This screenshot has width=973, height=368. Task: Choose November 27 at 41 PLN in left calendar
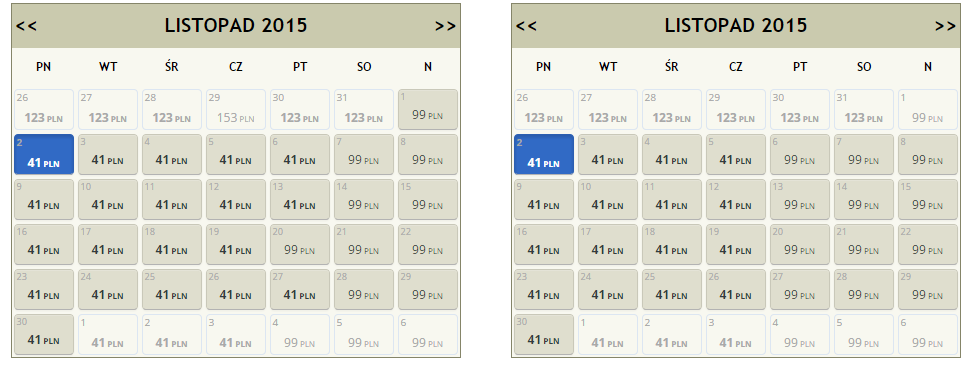[300, 289]
